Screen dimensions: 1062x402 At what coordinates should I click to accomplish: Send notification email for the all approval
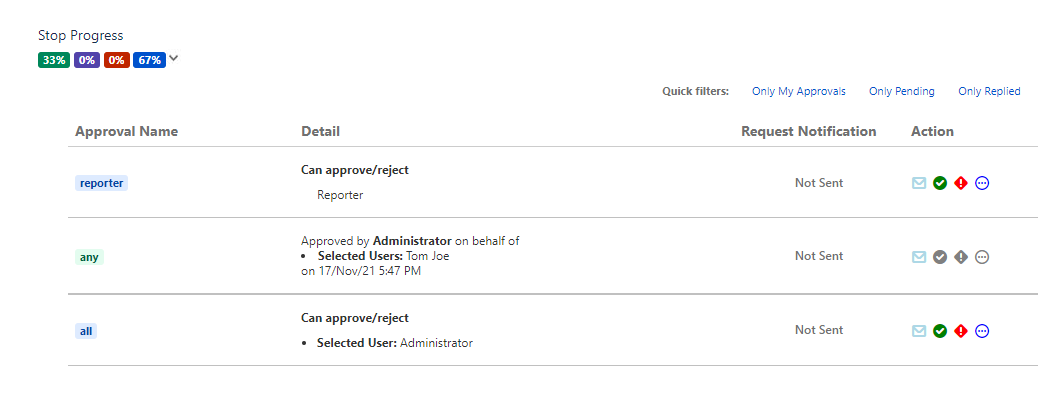click(x=919, y=331)
